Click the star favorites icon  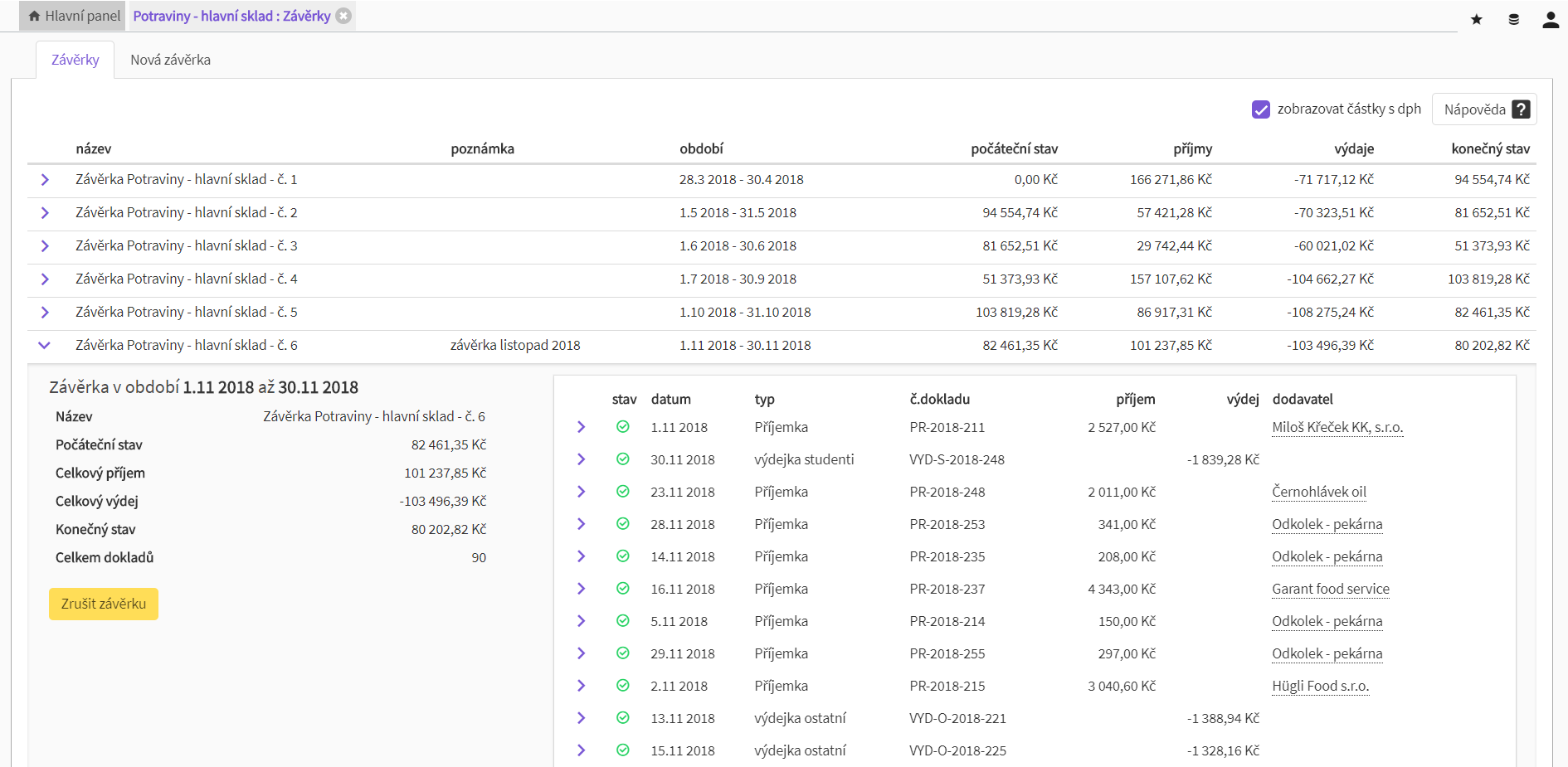1476,19
